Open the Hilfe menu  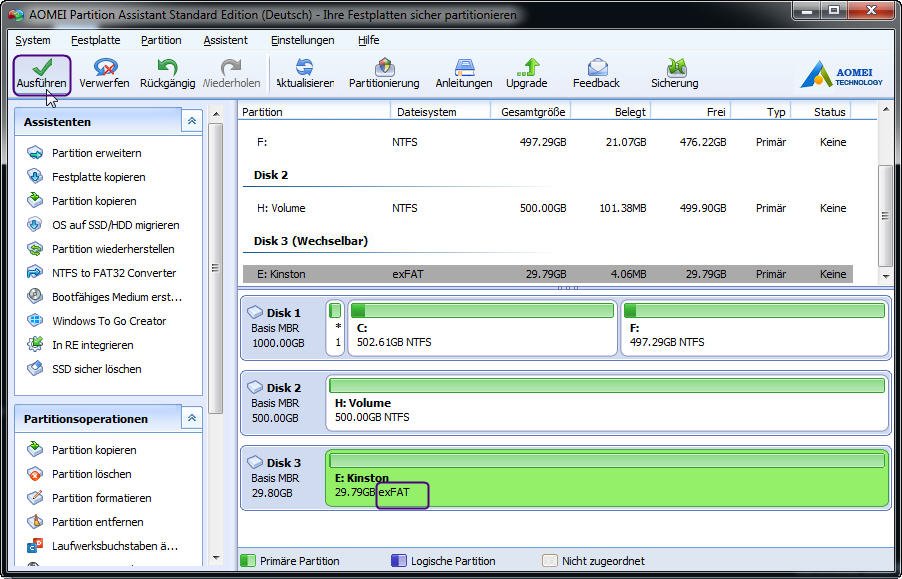[368, 40]
